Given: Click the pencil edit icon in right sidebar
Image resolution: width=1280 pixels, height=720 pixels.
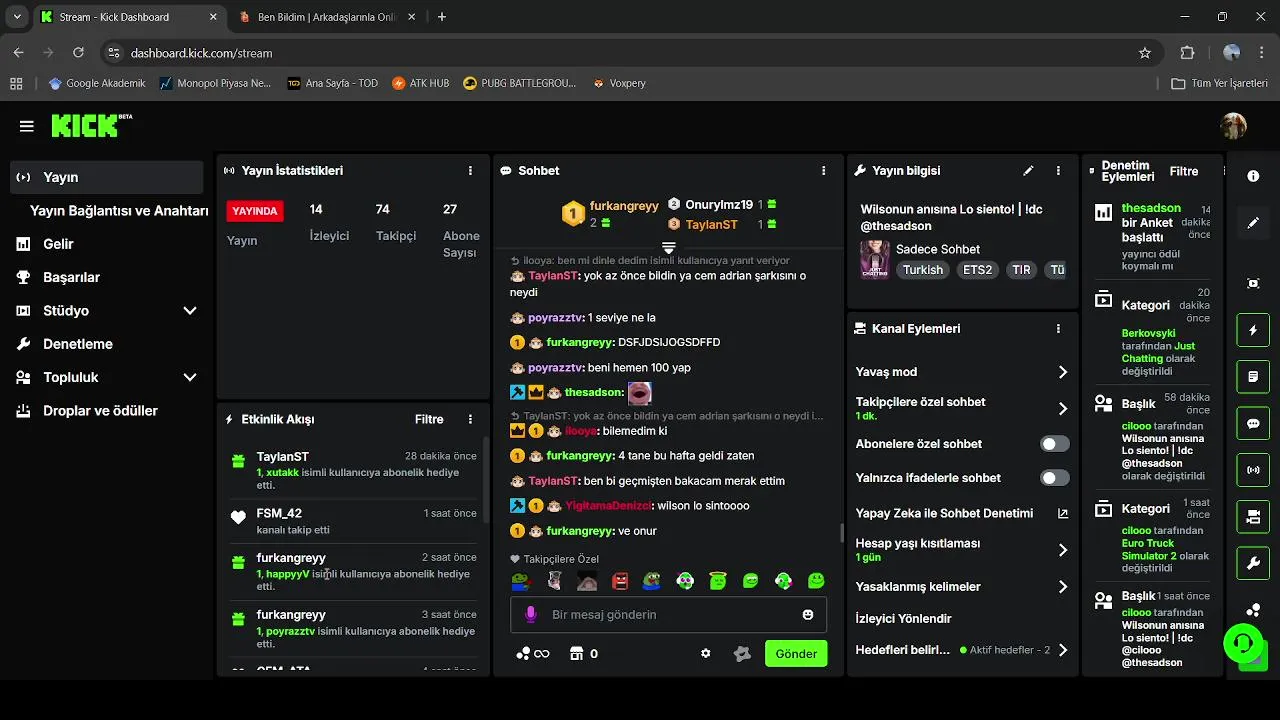Looking at the screenshot, I should [x=1253, y=223].
